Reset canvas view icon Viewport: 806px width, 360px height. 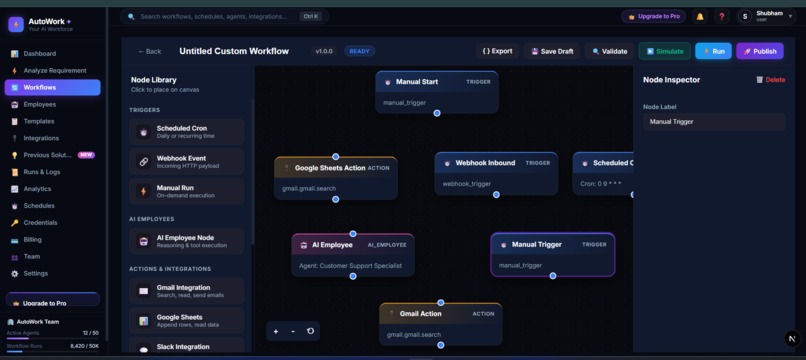[310, 331]
